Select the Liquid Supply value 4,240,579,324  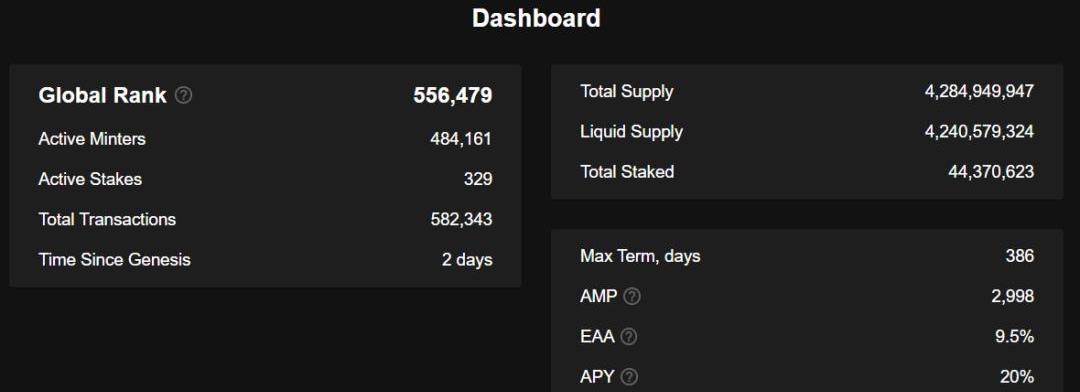(979, 132)
